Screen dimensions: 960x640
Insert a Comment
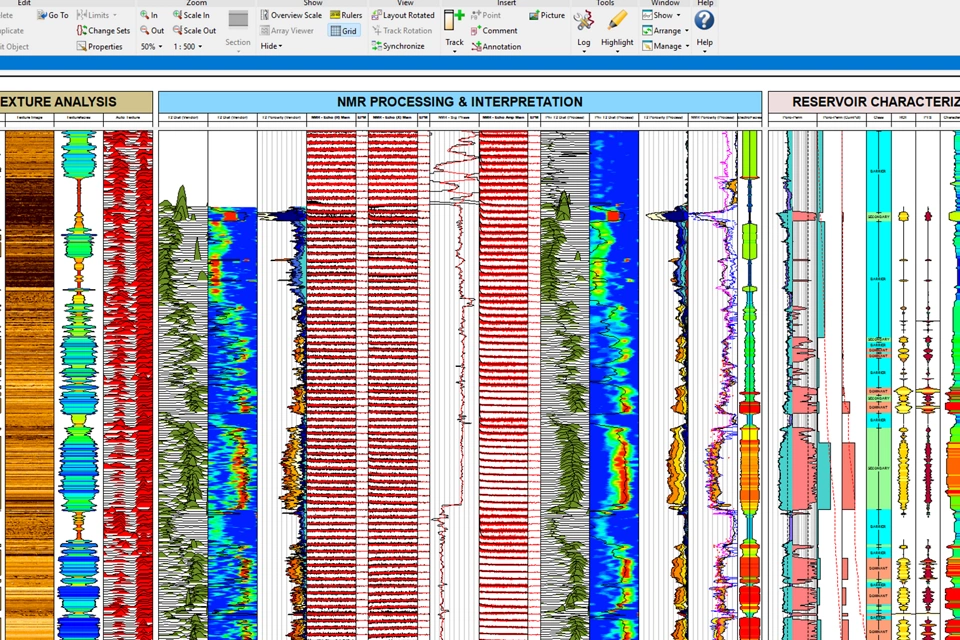pos(494,30)
